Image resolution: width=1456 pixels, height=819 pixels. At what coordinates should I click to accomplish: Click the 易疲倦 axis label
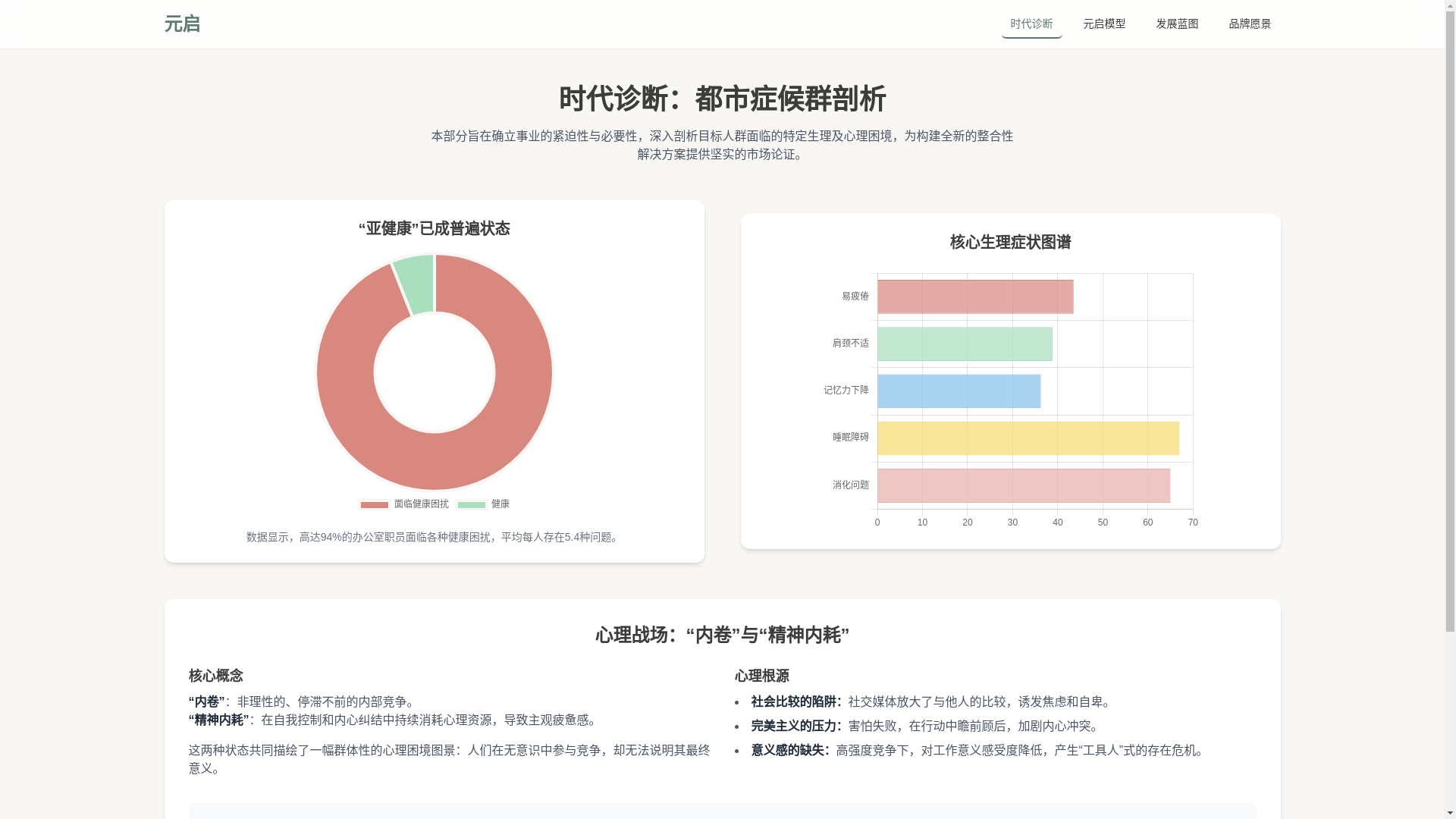[855, 297]
